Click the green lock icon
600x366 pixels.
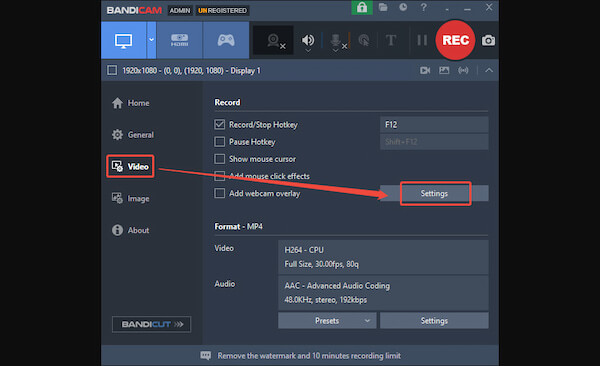pyautogui.click(x=362, y=7)
